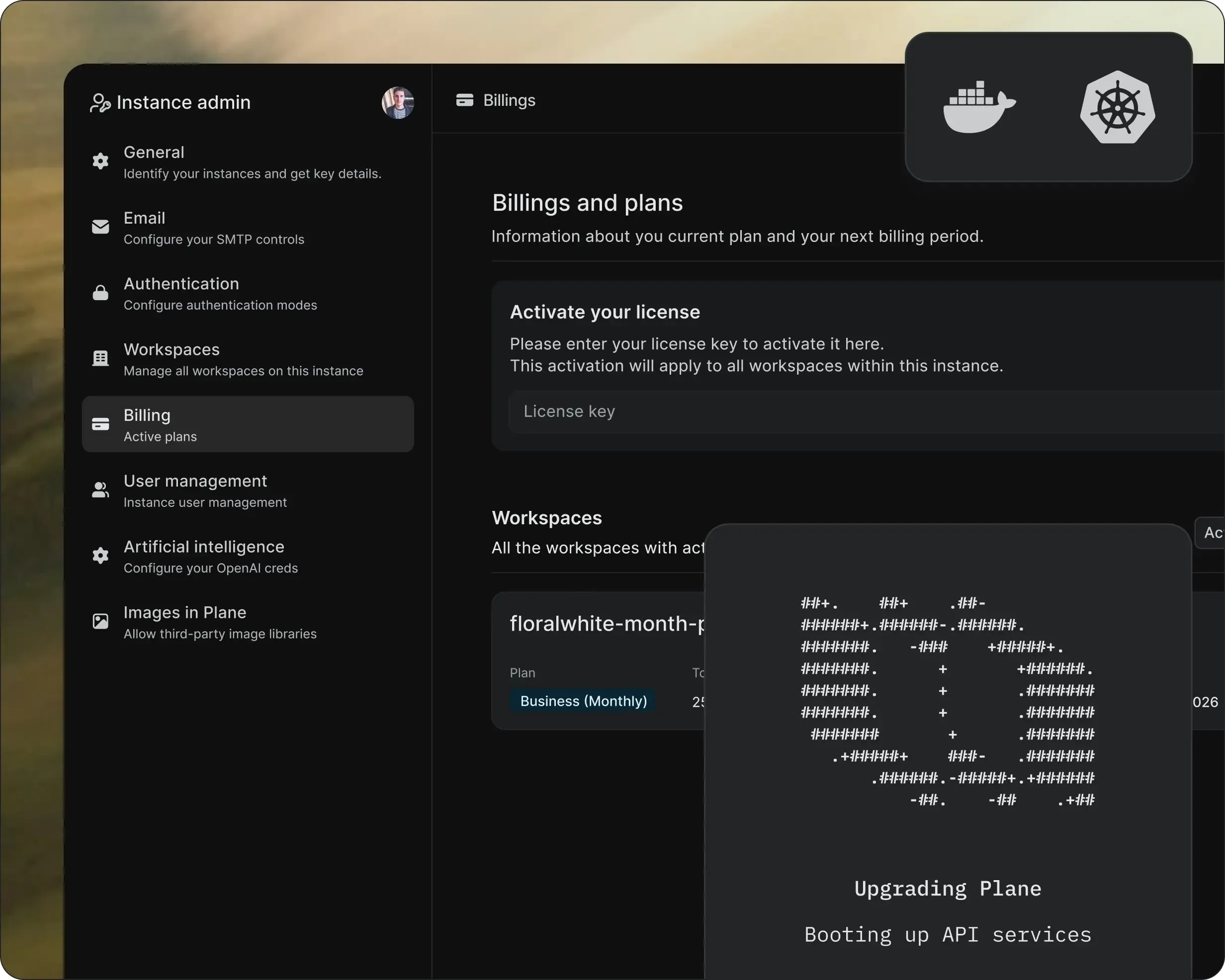The height and width of the screenshot is (980, 1225).
Task: Click the Workspaces section heading
Action: (546, 517)
